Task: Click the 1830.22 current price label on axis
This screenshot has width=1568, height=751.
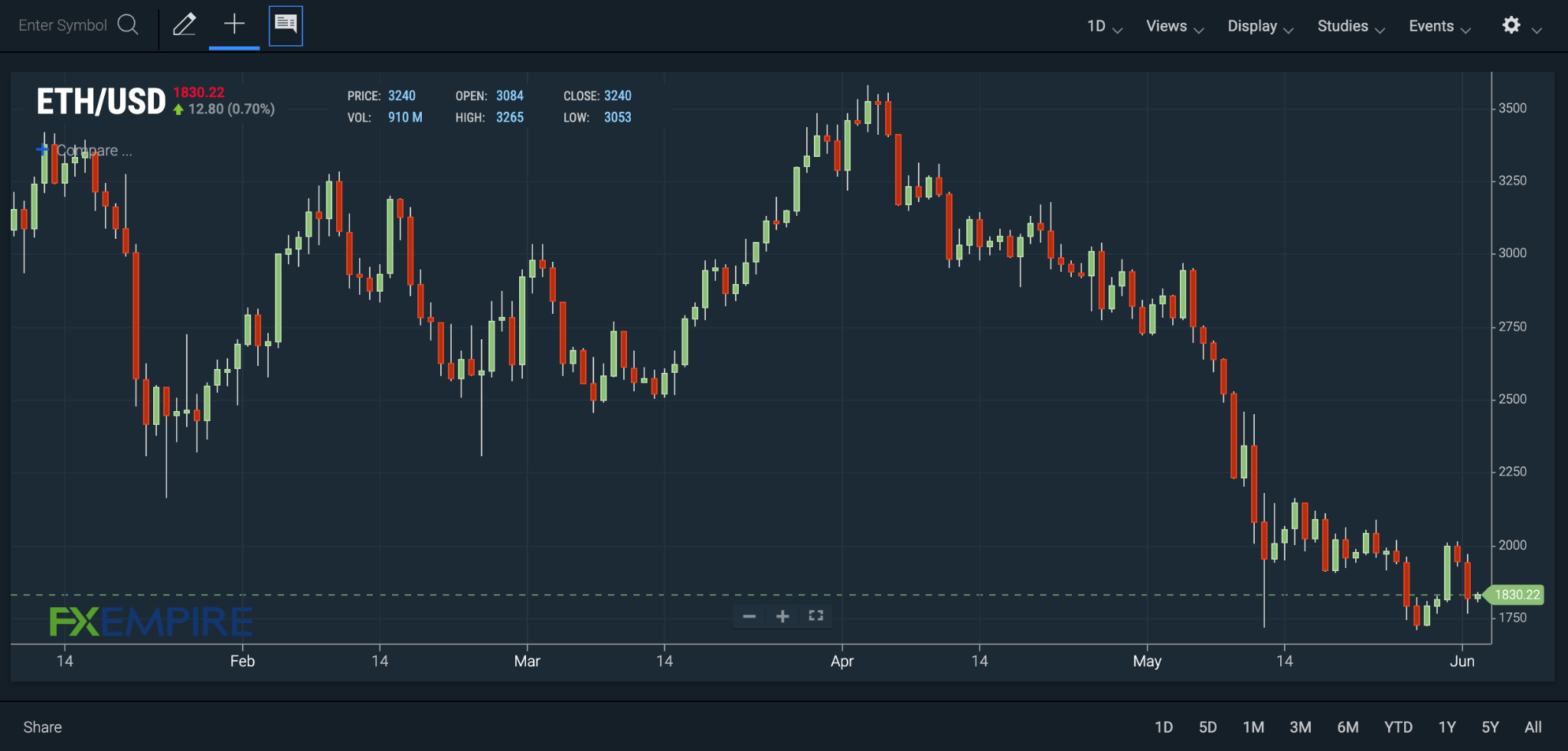Action: [1516, 595]
